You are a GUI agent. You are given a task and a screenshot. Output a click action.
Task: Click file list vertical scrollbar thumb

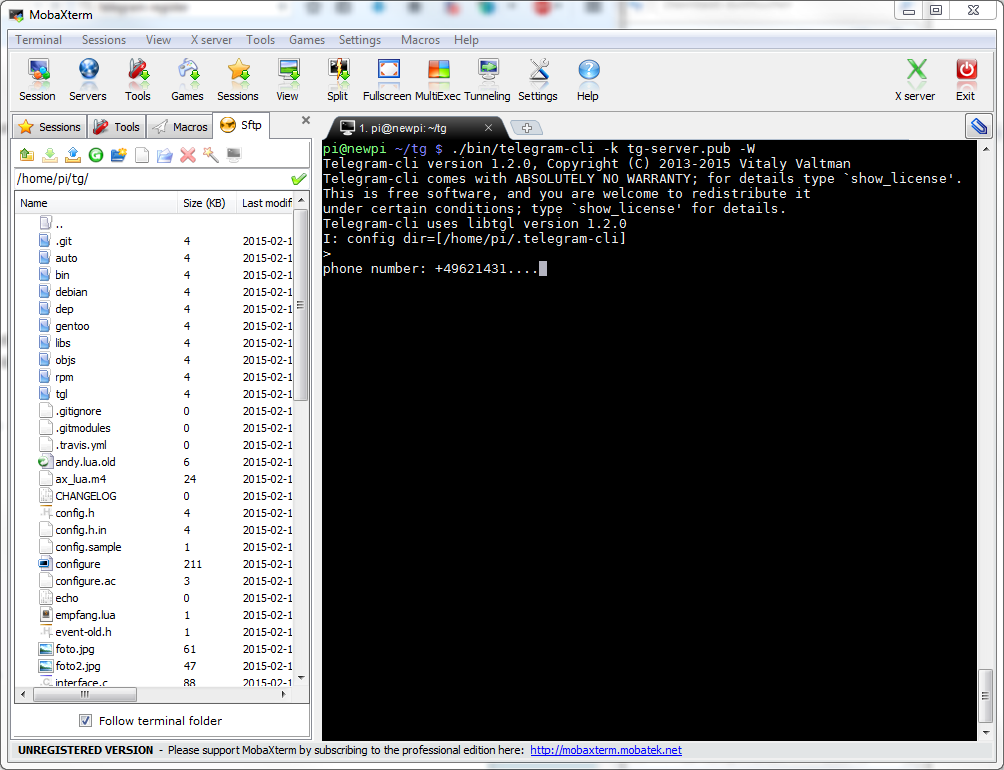pyautogui.click(x=300, y=305)
